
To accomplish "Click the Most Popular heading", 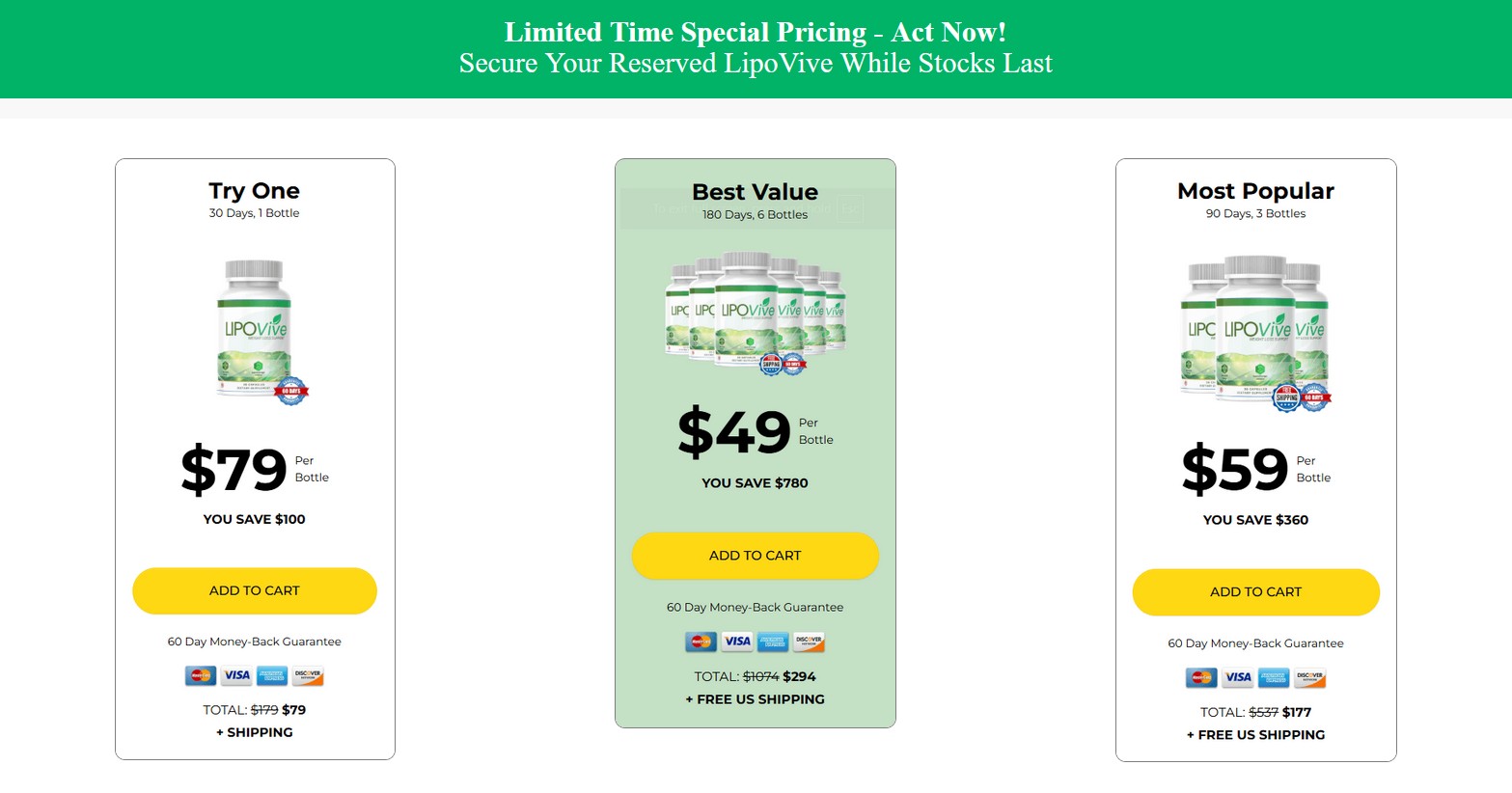I will (1255, 191).
